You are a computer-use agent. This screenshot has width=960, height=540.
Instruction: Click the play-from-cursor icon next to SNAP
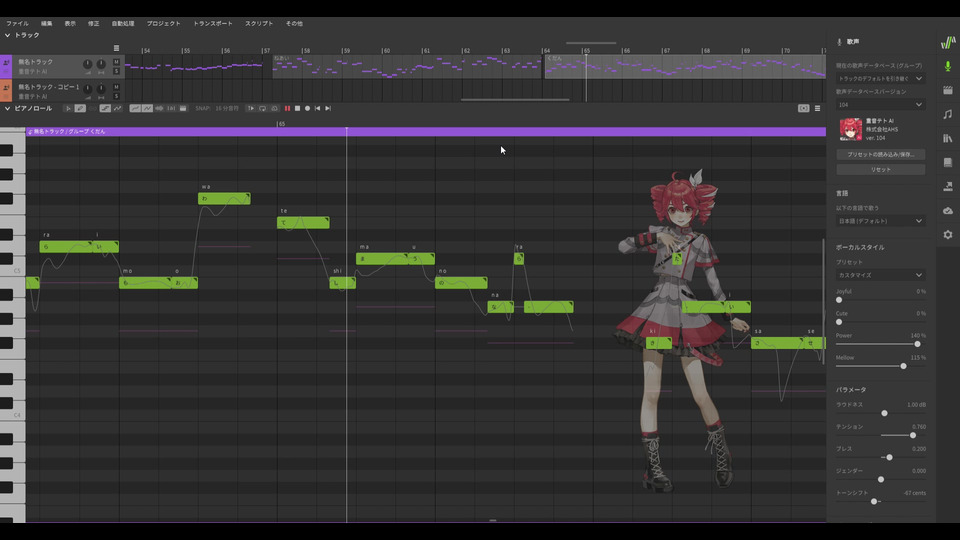point(251,108)
